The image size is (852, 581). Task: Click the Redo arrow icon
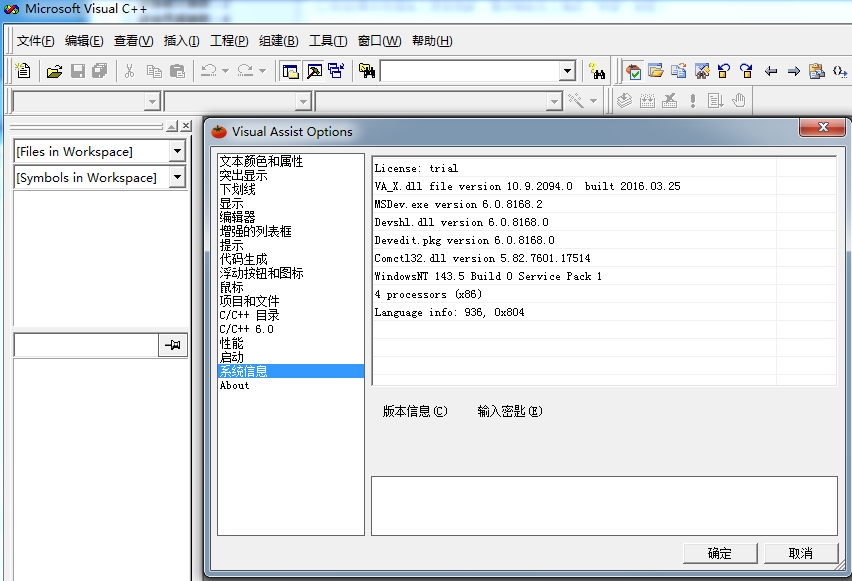(x=246, y=71)
